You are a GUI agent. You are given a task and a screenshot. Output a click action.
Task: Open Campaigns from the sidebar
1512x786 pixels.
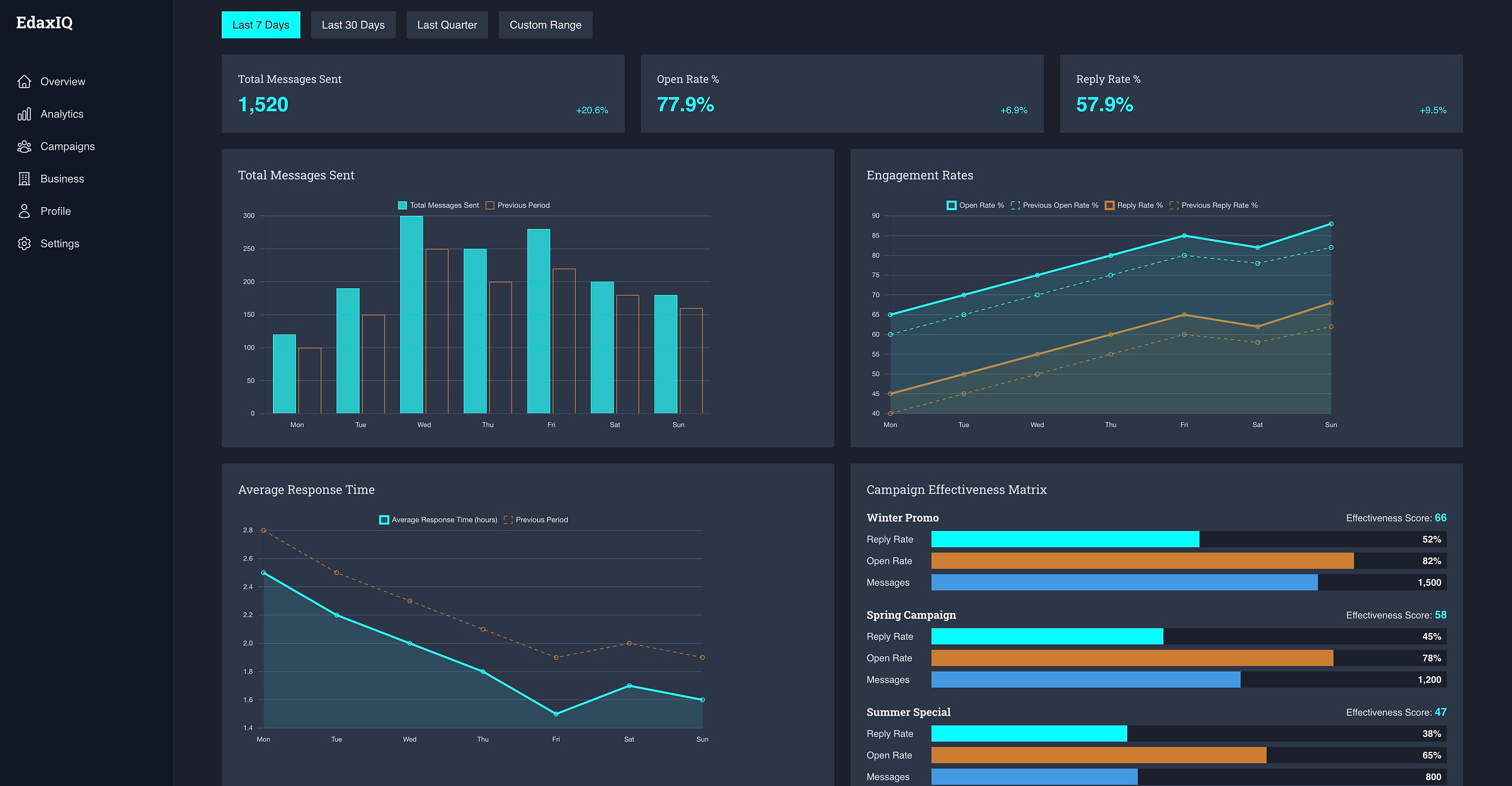click(67, 146)
